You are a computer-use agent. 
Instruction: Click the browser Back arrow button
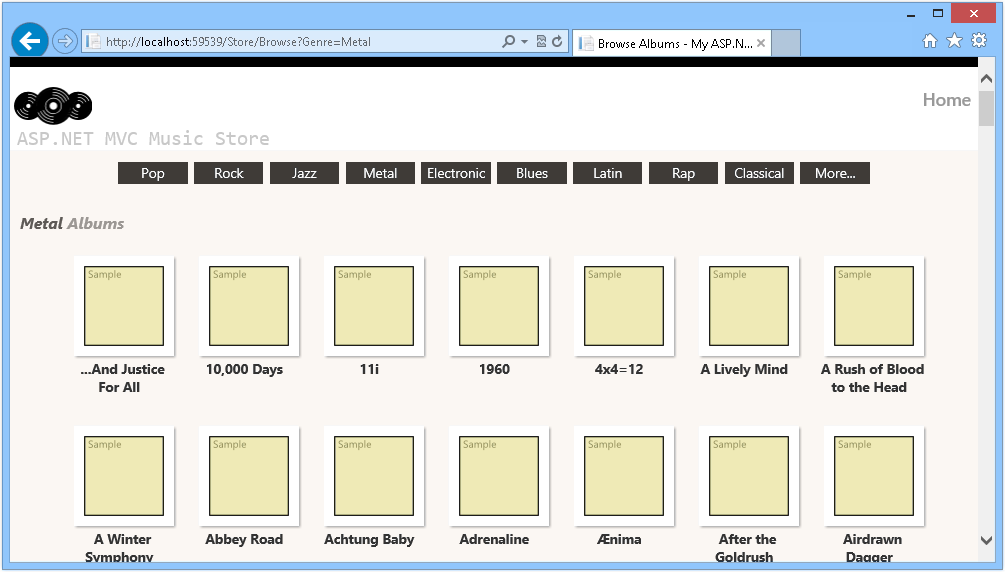point(29,41)
